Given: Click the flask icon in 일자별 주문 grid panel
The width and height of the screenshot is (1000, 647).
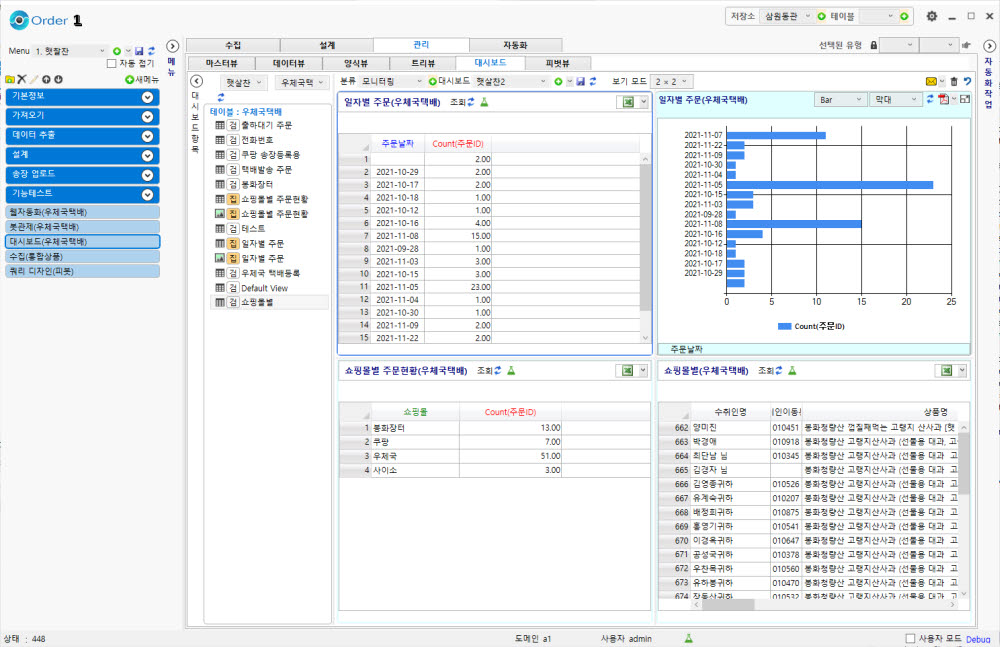Looking at the screenshot, I should pyautogui.click(x=484, y=102).
